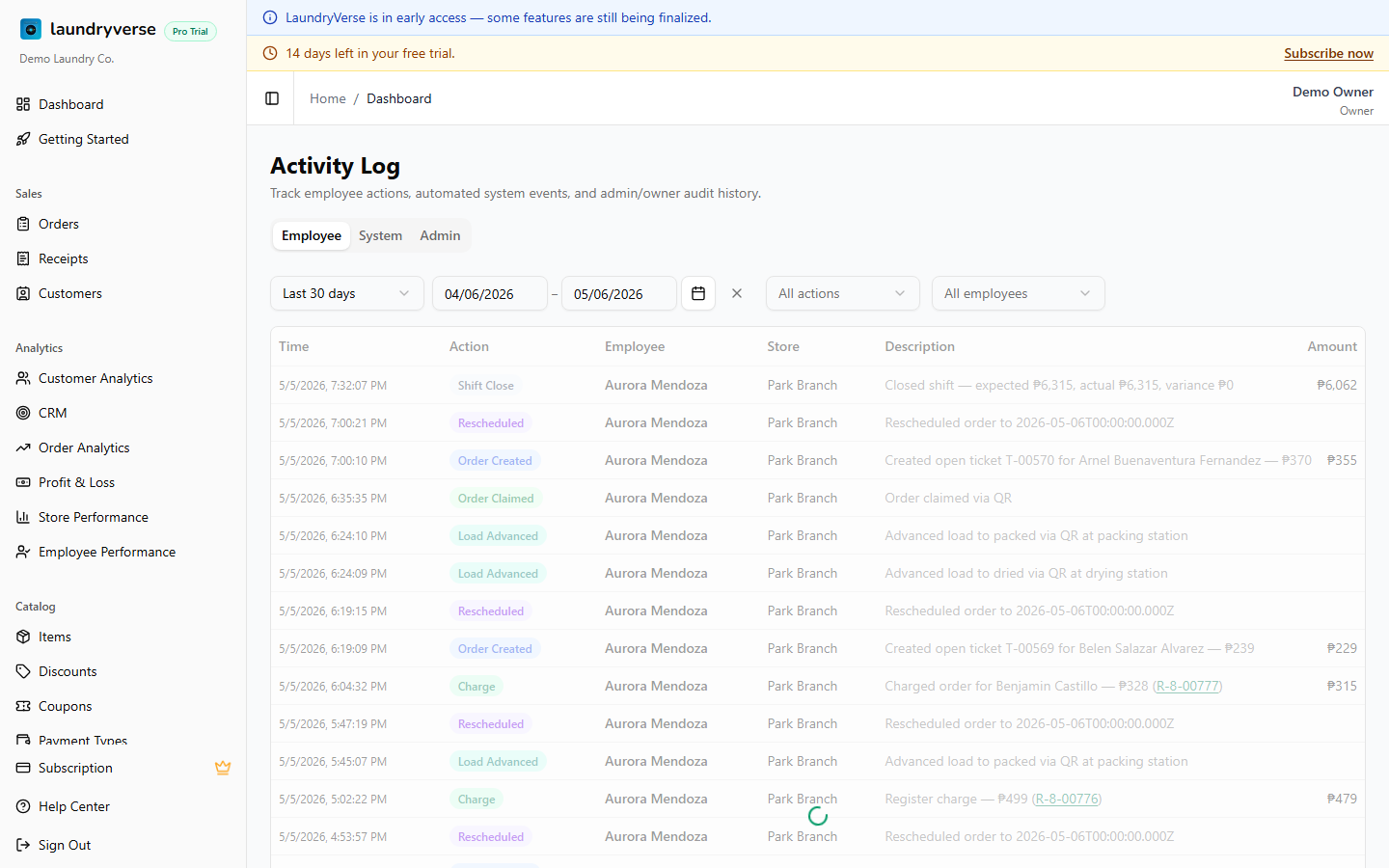This screenshot has height=868, width=1389.
Task: Click the crown icon beside Subscription
Action: point(223,768)
